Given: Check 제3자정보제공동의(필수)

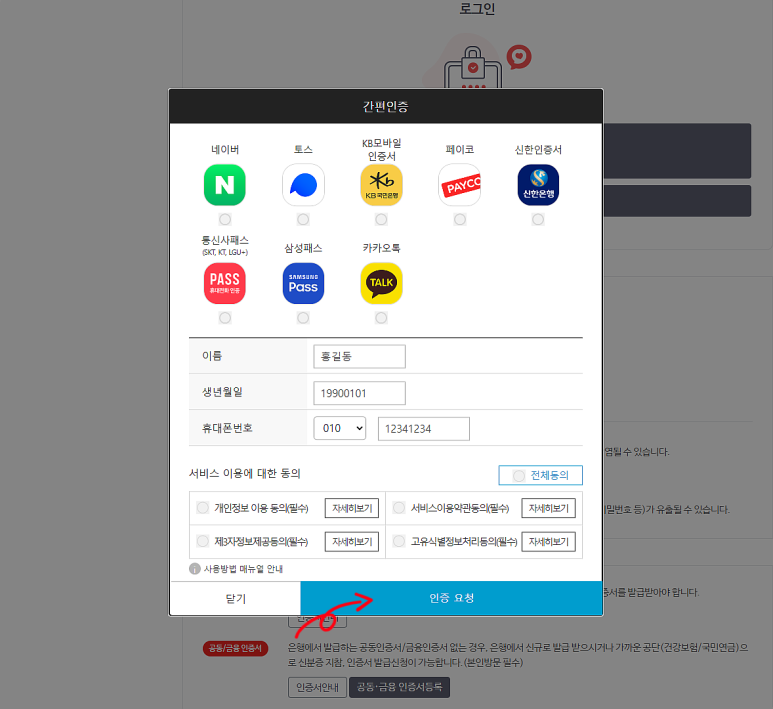Looking at the screenshot, I should tap(203, 541).
